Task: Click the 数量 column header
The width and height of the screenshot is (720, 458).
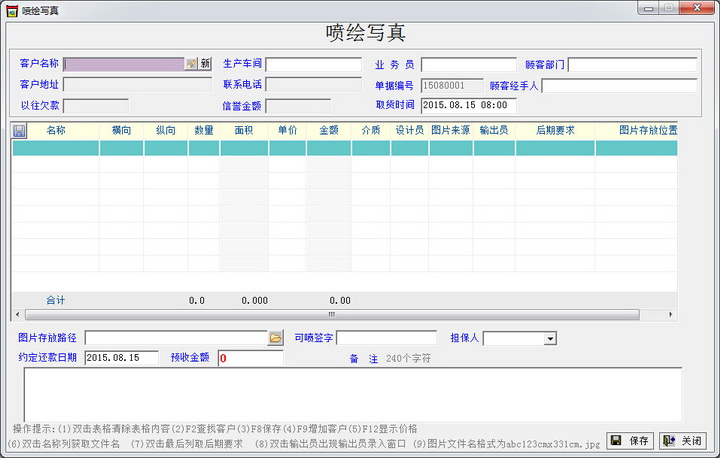Action: click(204, 130)
